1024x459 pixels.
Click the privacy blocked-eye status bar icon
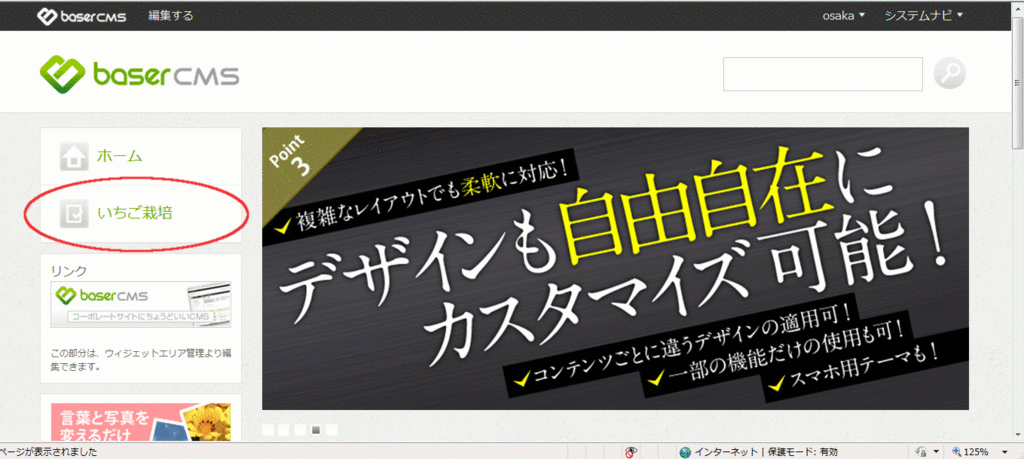pos(631,452)
